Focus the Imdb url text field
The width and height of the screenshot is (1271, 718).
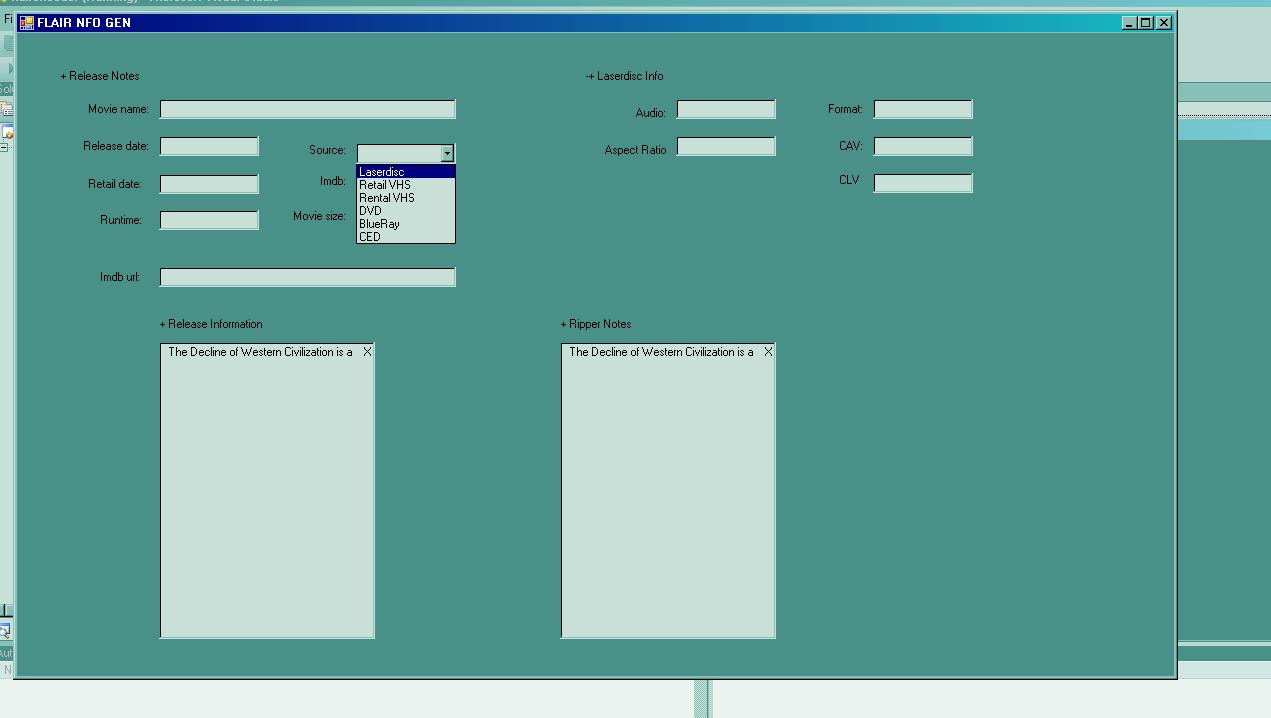click(307, 277)
